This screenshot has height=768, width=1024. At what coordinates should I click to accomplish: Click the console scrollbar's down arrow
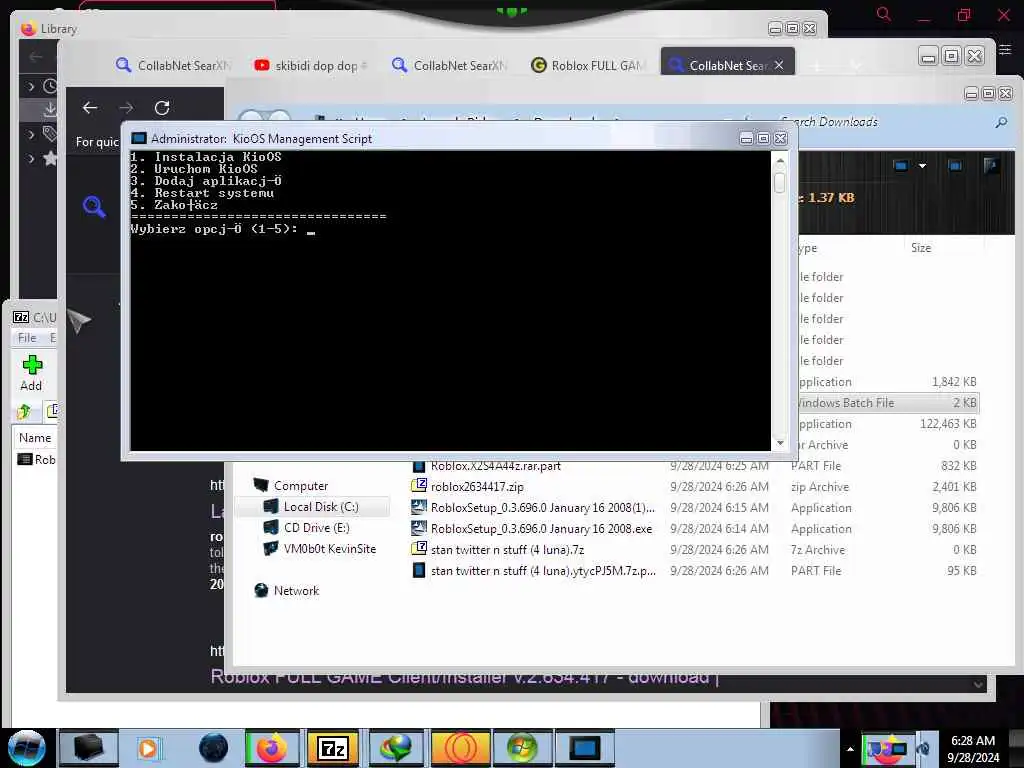(x=780, y=443)
